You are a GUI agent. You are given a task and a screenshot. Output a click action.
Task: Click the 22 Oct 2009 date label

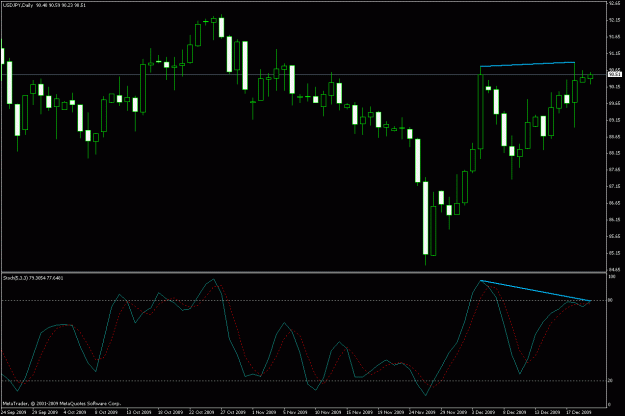(202, 412)
